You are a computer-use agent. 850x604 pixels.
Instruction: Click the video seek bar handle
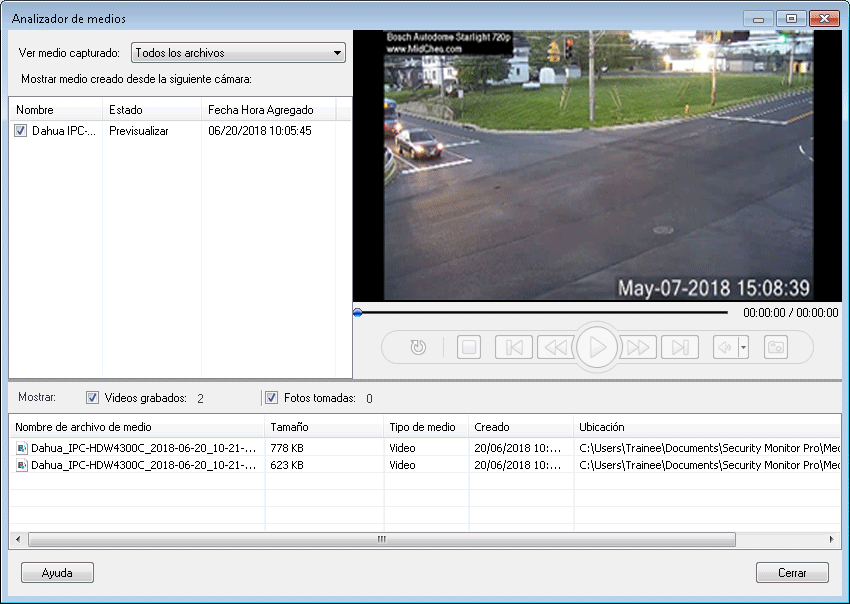pyautogui.click(x=358, y=313)
